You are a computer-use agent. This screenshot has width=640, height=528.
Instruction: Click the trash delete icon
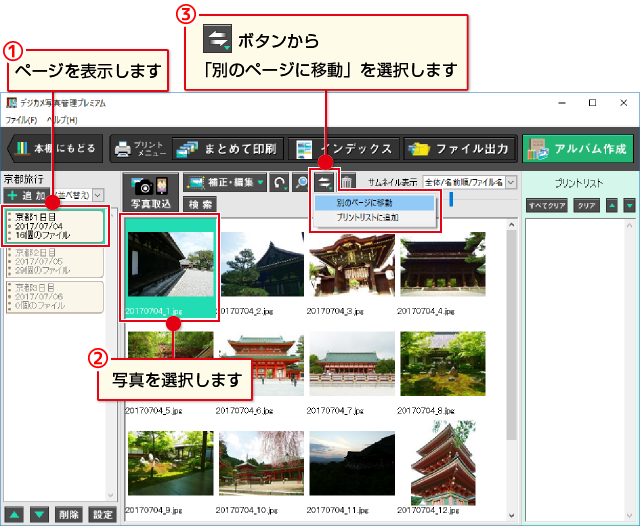[x=347, y=182]
